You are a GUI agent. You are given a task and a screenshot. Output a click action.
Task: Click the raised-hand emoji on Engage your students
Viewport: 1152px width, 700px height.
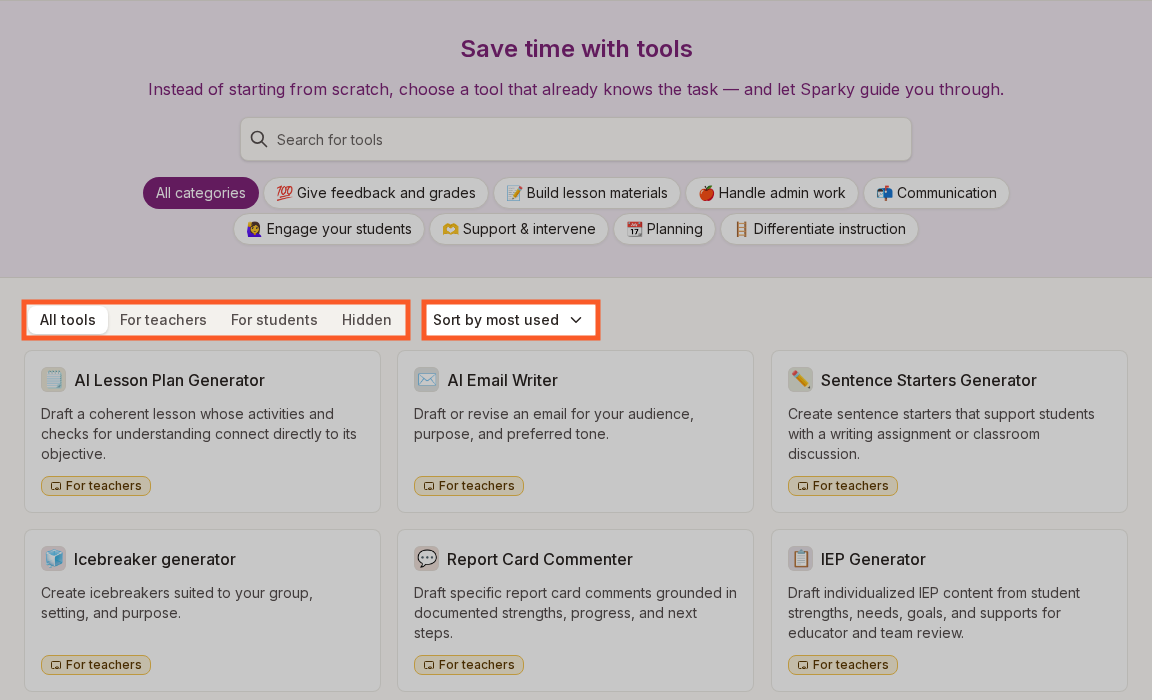pyautogui.click(x=254, y=229)
